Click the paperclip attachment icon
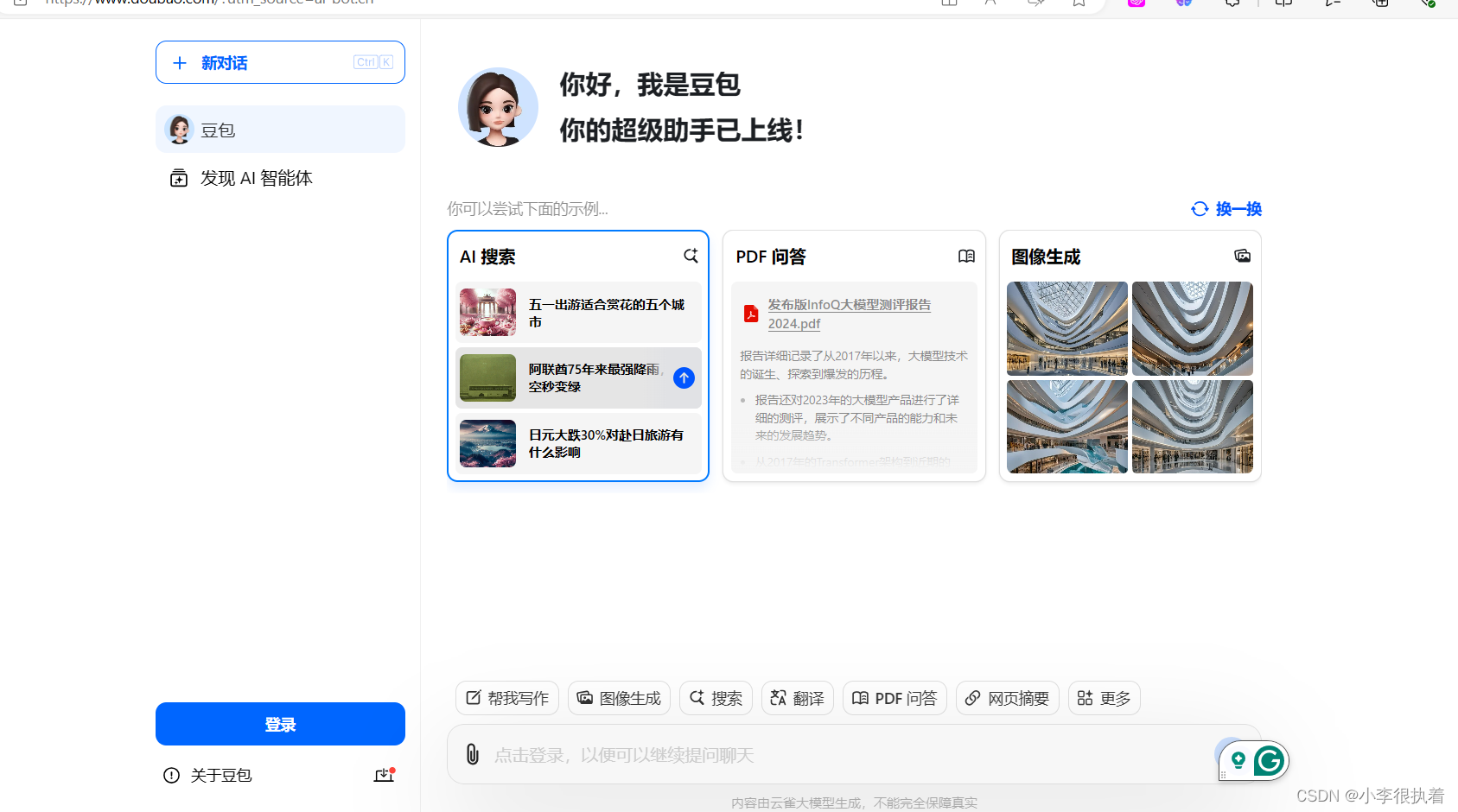Image resolution: width=1458 pixels, height=812 pixels. click(472, 754)
